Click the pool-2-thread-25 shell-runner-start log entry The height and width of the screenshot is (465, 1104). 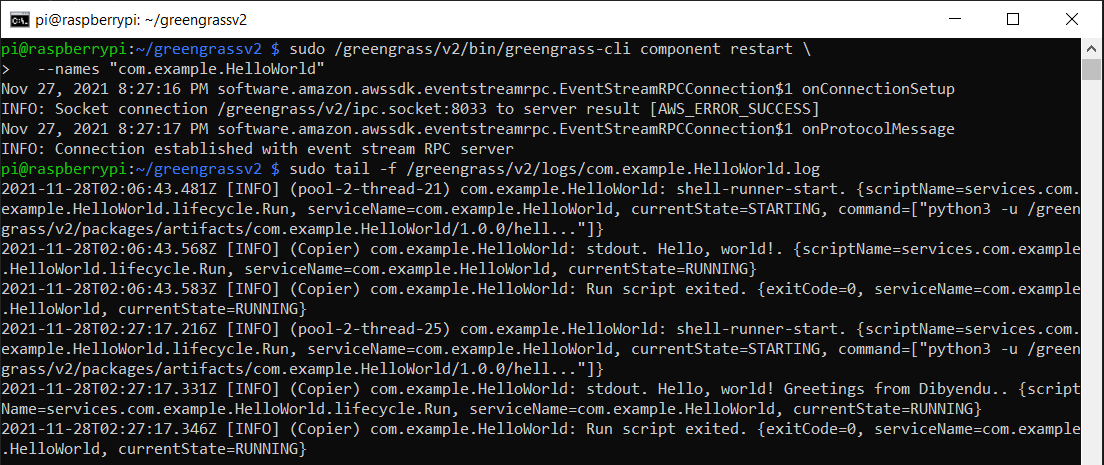coord(541,349)
